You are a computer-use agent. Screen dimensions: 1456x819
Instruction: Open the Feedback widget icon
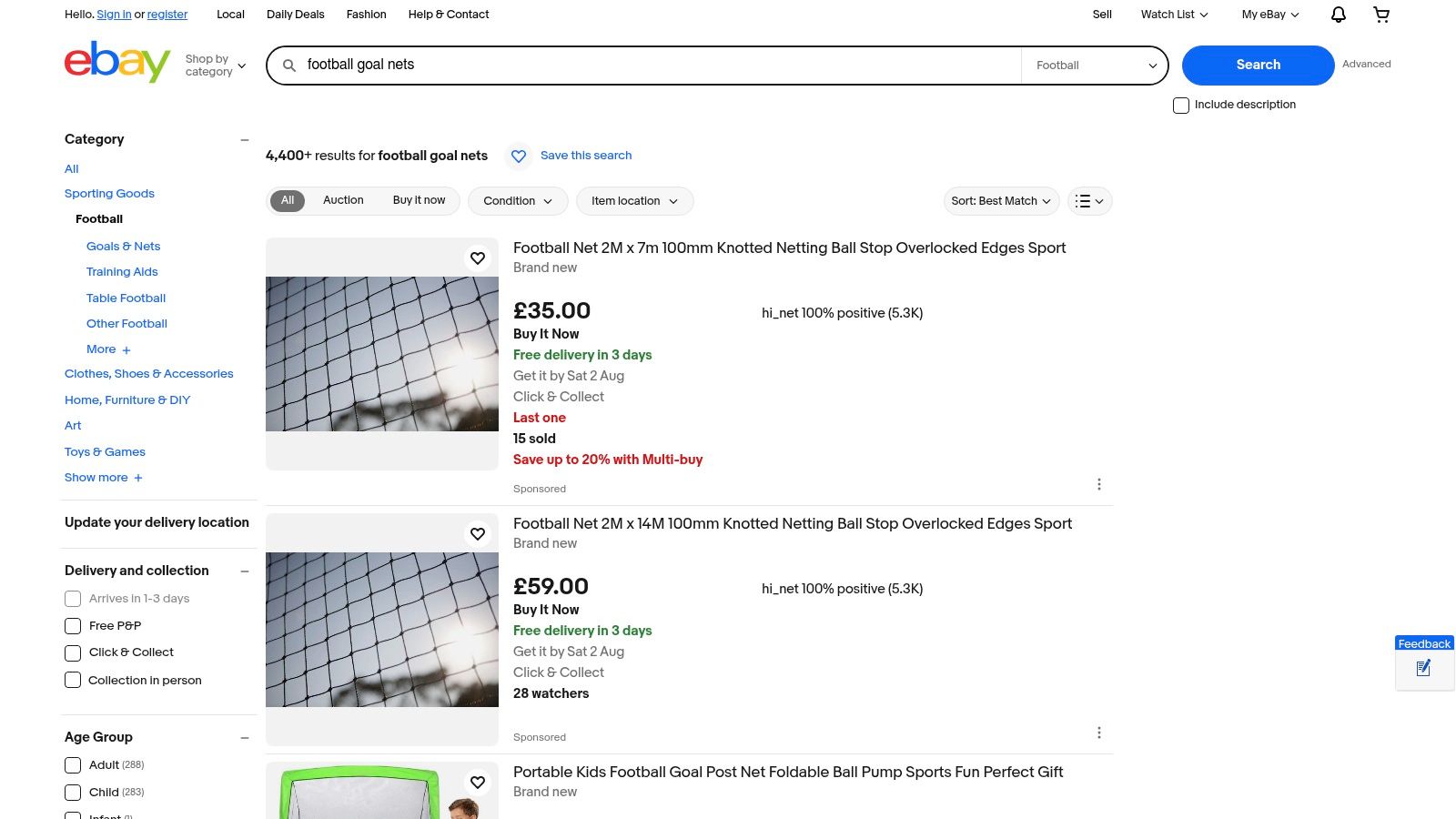(1424, 669)
